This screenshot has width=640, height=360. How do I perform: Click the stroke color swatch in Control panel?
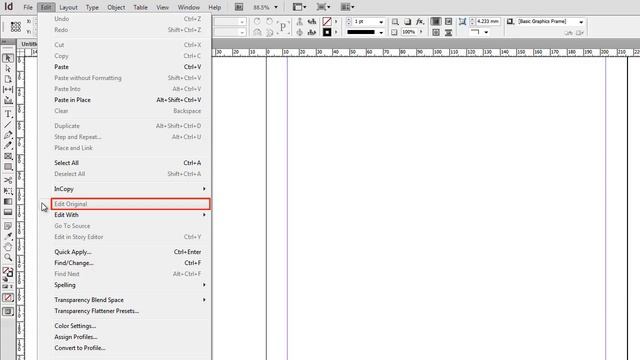coord(327,32)
